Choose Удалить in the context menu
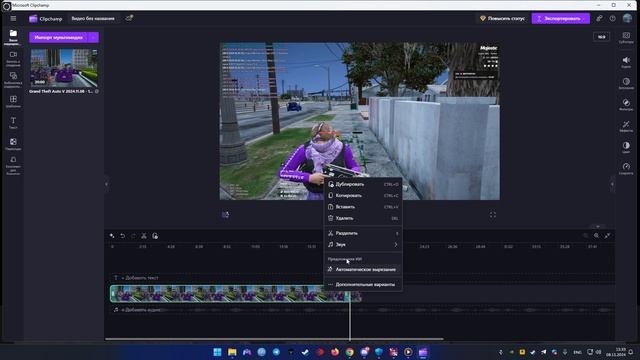This screenshot has width=640, height=360. pos(363,218)
